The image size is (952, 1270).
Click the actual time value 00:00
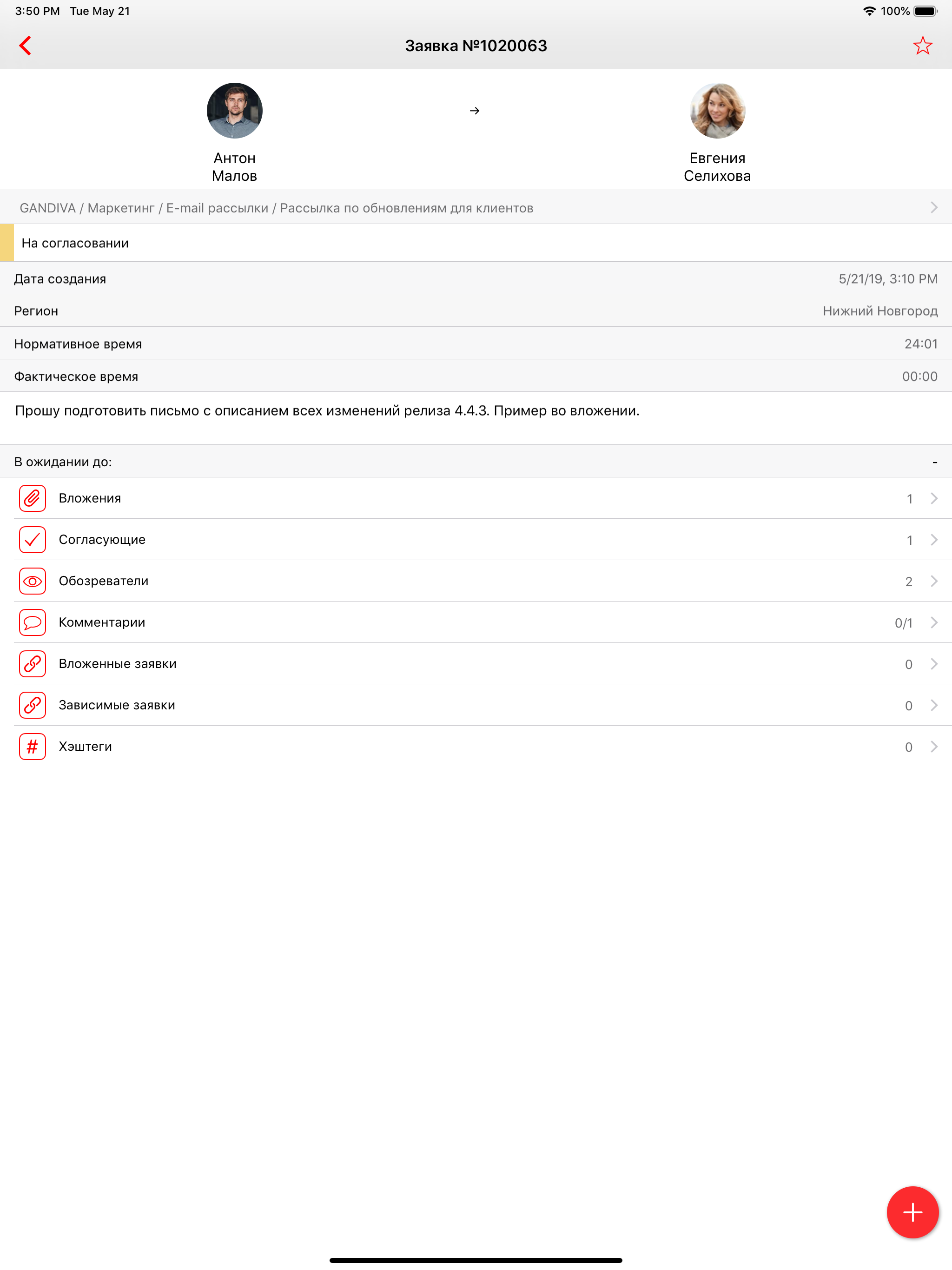pos(919,377)
